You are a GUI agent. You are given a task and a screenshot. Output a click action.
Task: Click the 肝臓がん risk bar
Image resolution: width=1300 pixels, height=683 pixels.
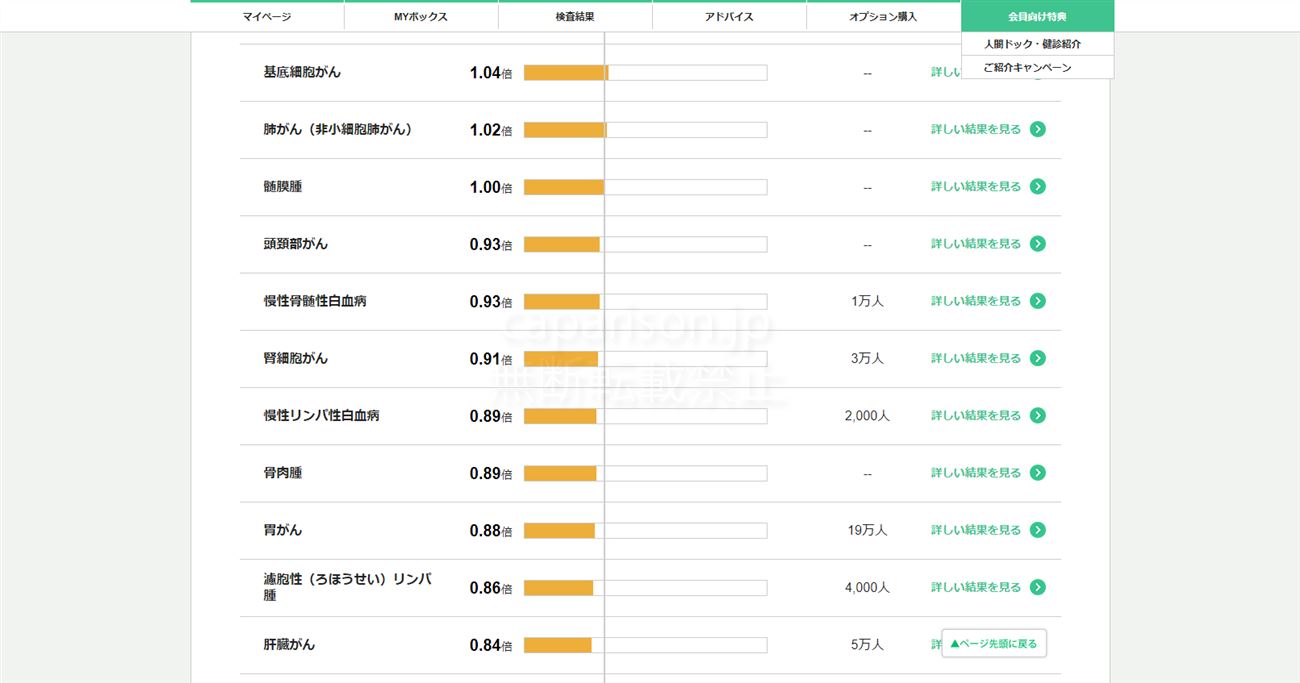645,645
